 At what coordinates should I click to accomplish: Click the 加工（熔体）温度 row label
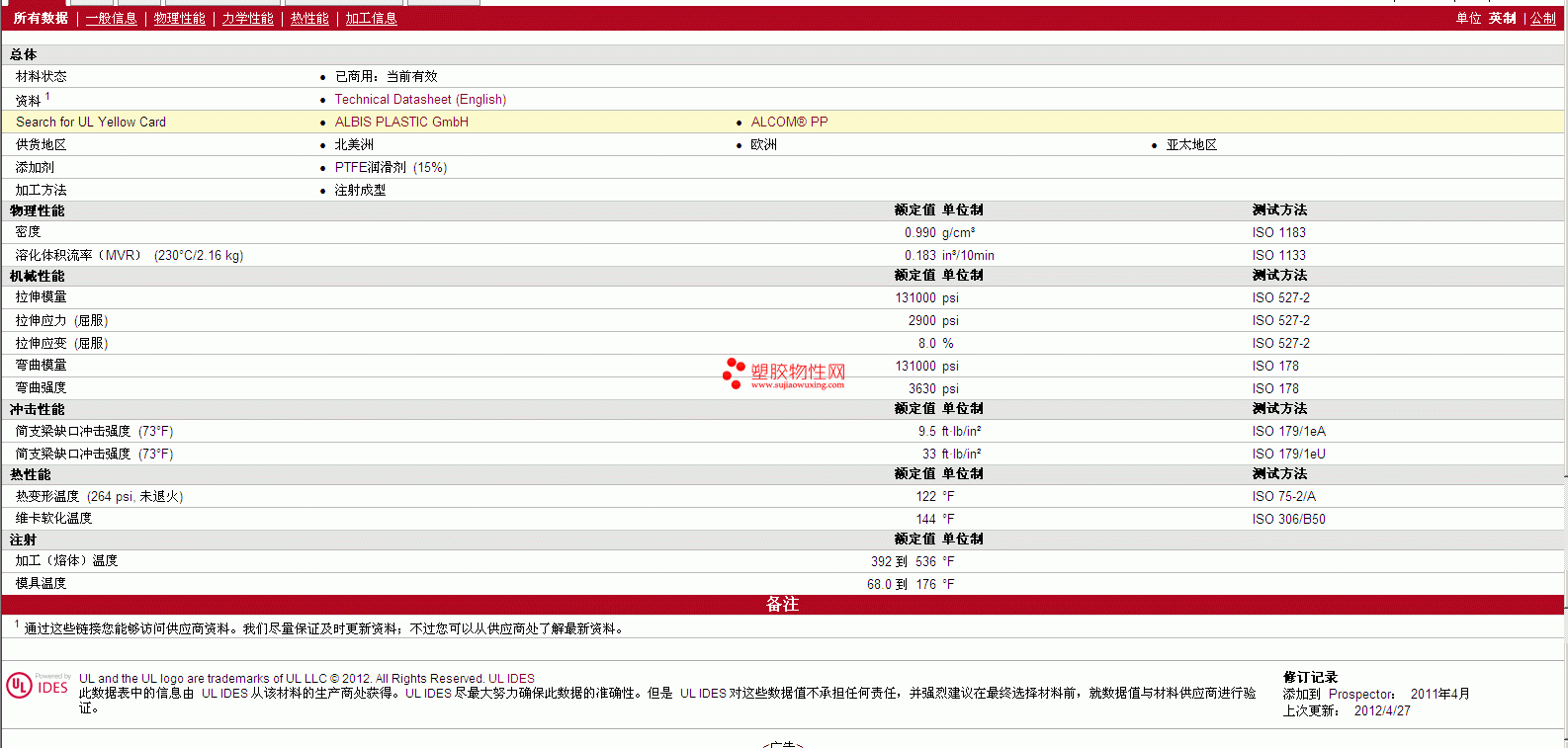tap(66, 561)
